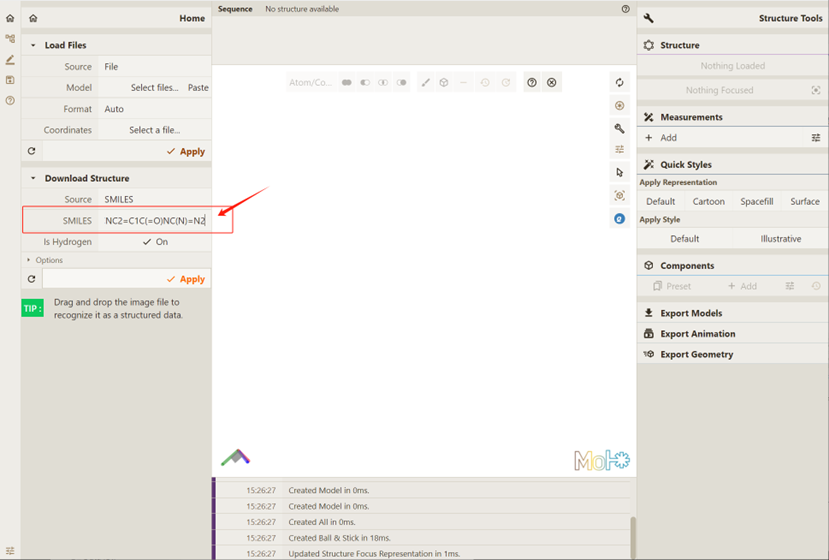Click the wrench controls icon in viewport

click(x=620, y=128)
